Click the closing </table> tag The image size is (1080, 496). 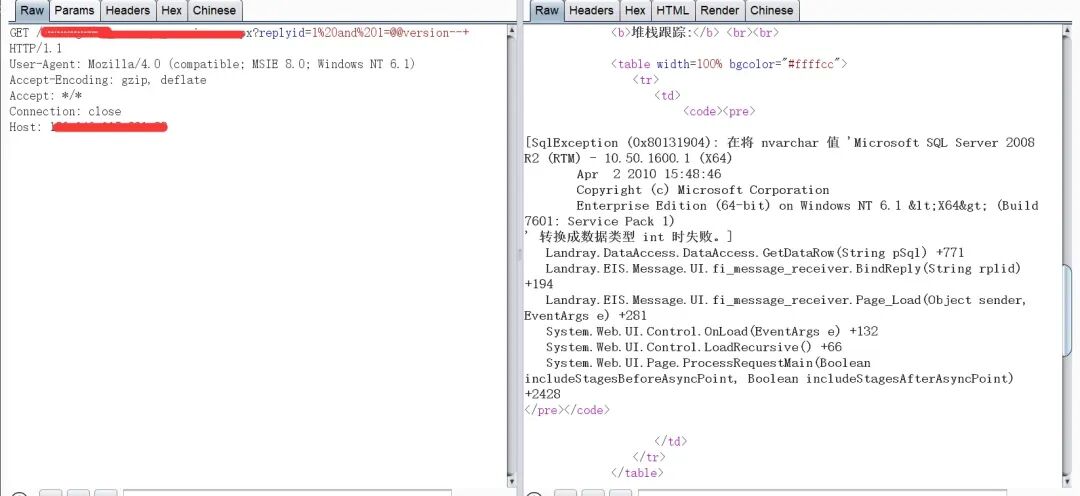click(x=637, y=473)
